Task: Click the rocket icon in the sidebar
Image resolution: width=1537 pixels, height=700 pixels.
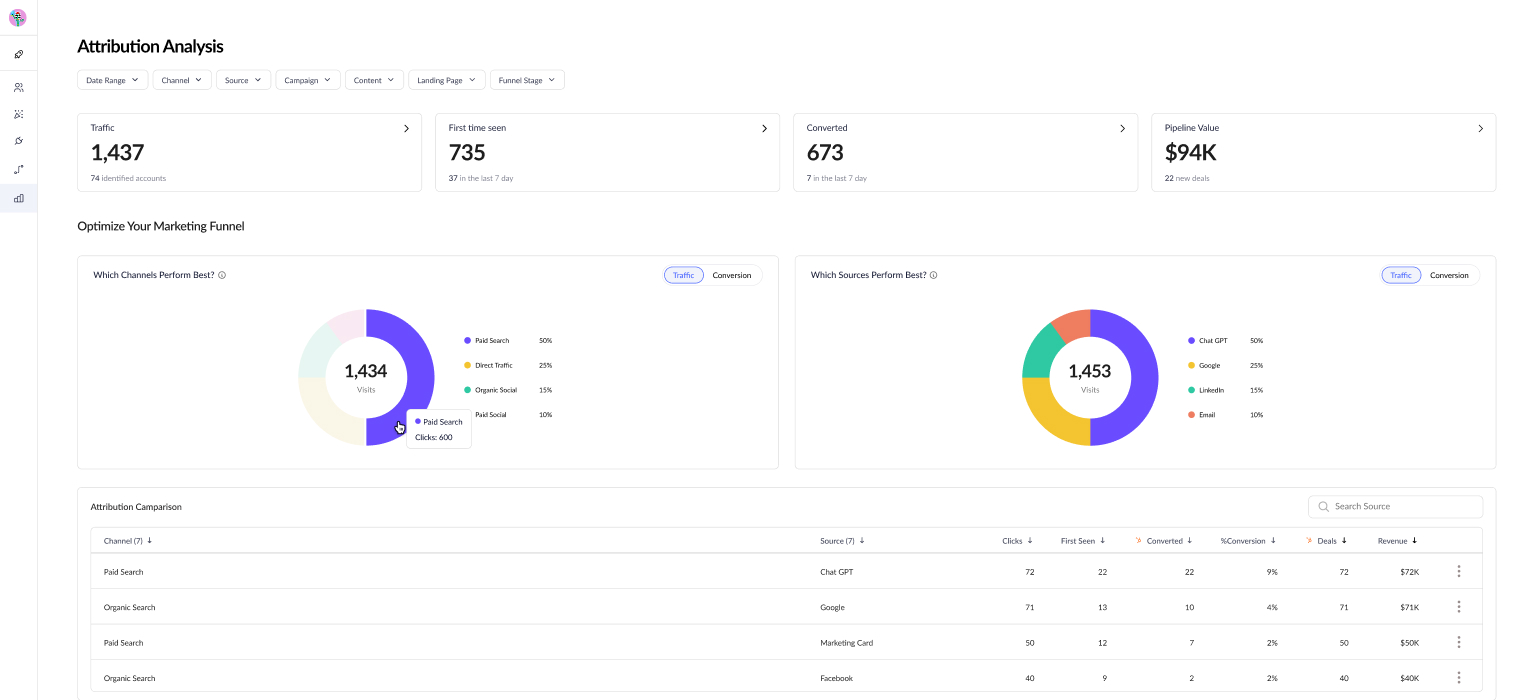Action: [x=18, y=54]
